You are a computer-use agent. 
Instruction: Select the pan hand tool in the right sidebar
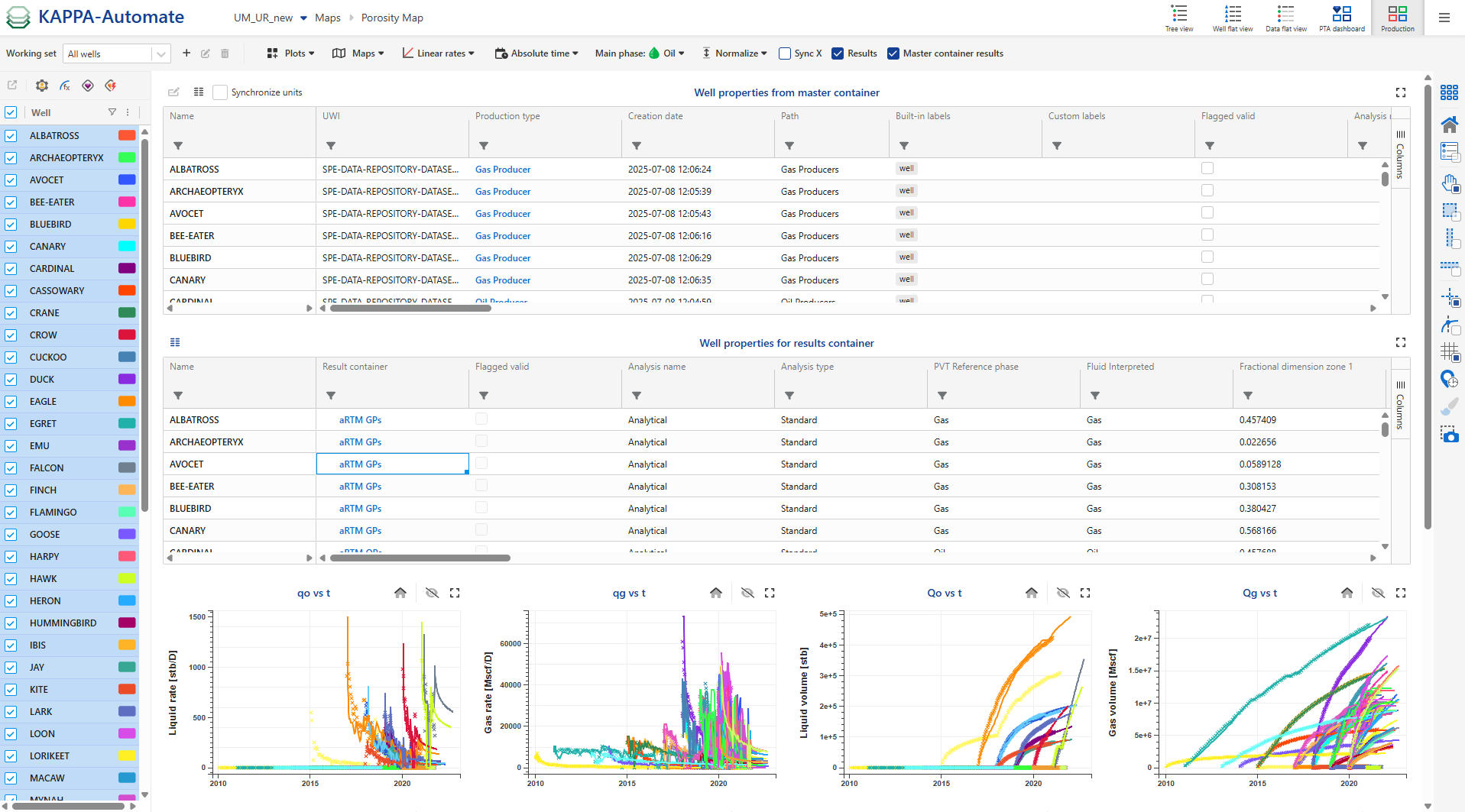1450,183
